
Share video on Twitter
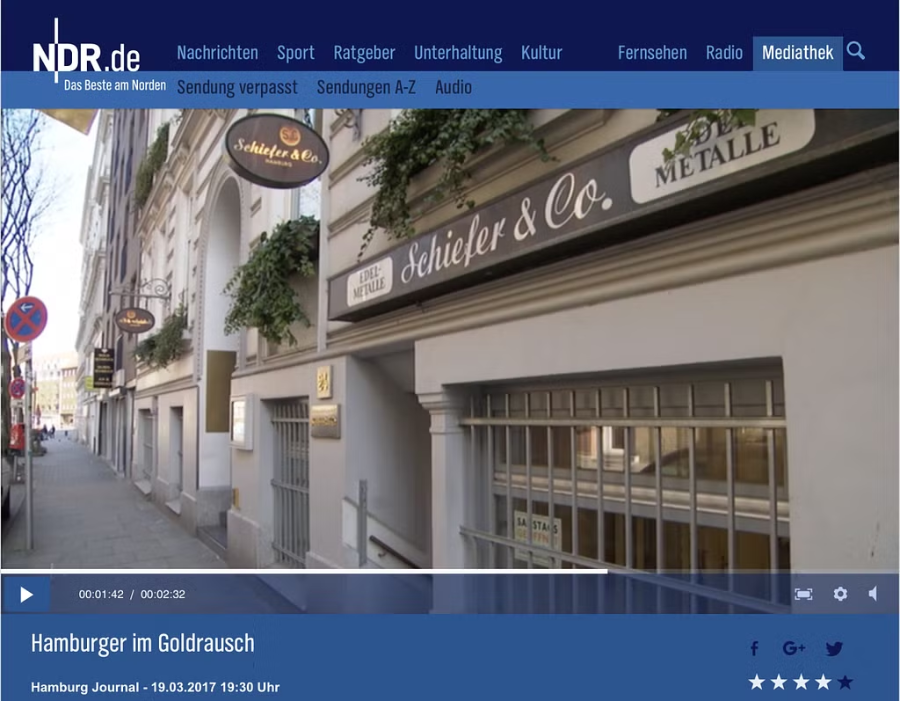click(x=834, y=649)
